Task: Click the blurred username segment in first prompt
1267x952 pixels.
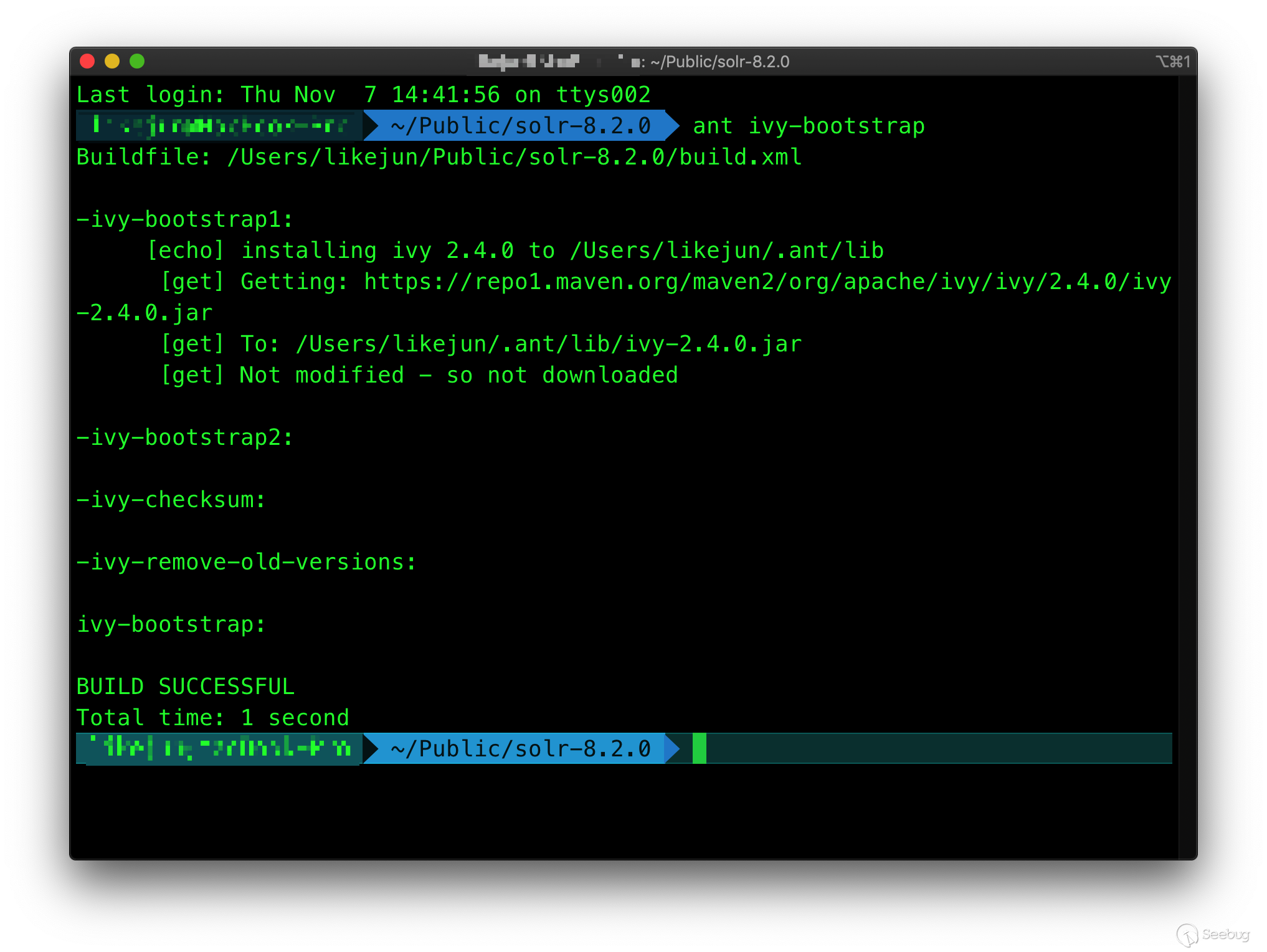Action: point(218,126)
